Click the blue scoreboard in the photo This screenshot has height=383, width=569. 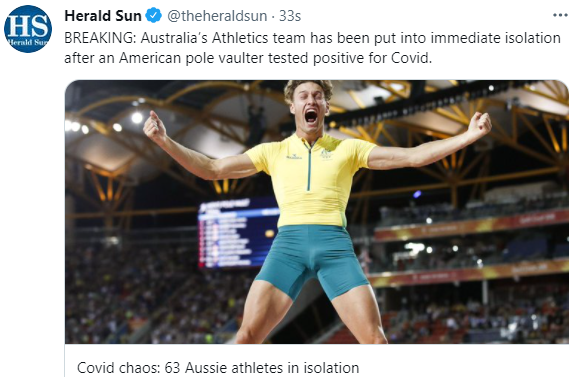238,233
